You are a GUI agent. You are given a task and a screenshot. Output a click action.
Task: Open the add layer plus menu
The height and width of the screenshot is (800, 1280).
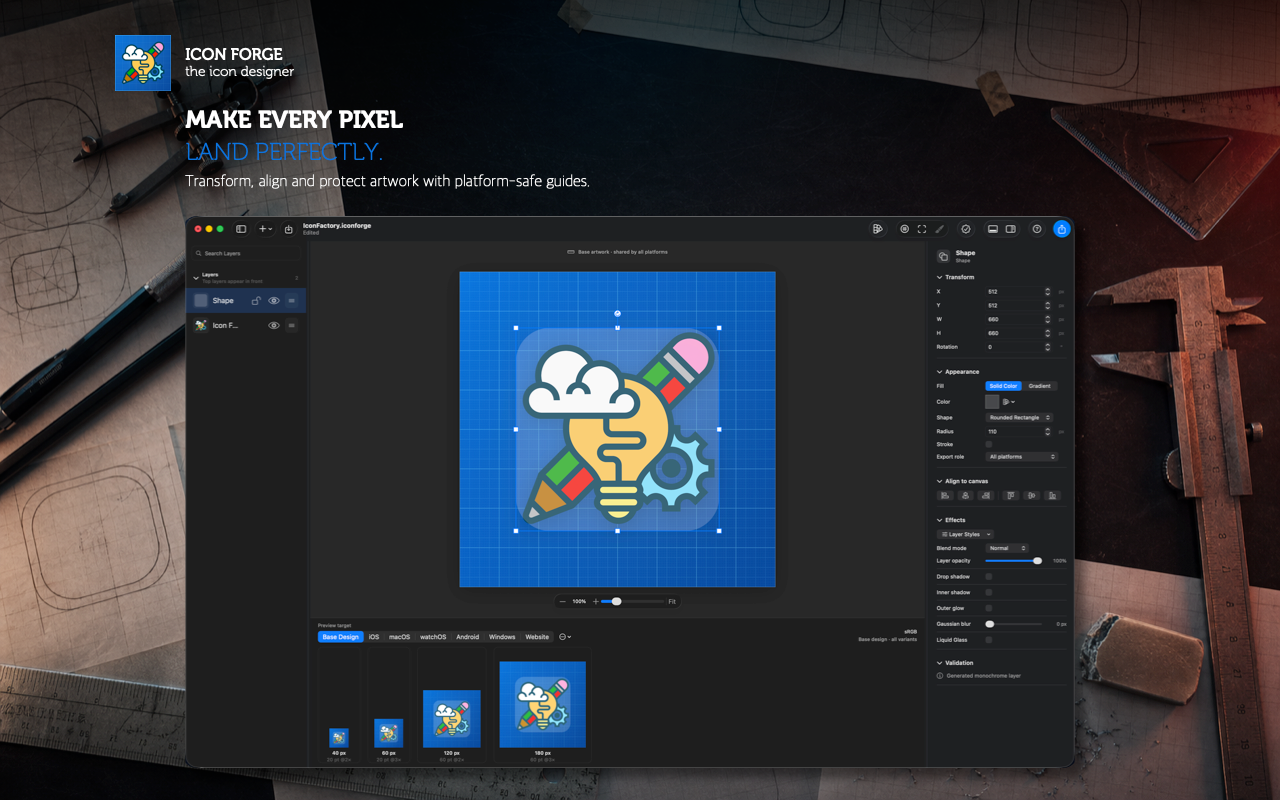265,229
